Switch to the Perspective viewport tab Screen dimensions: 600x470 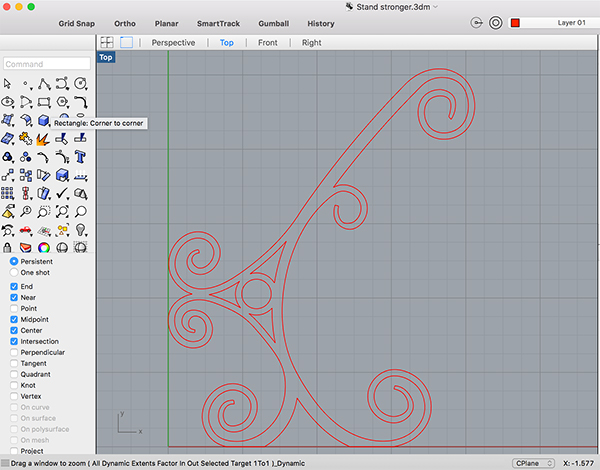point(173,43)
